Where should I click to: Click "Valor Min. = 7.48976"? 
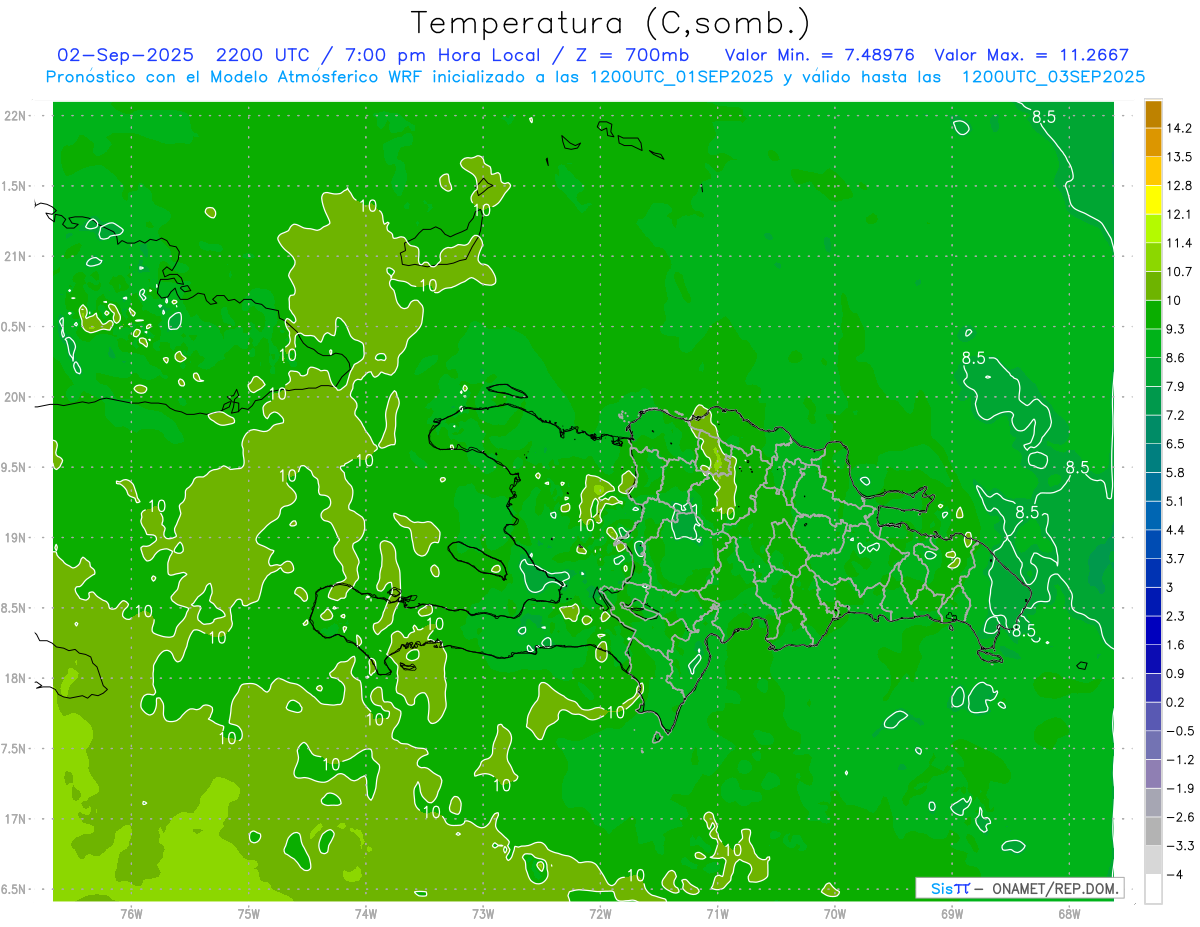click(819, 55)
